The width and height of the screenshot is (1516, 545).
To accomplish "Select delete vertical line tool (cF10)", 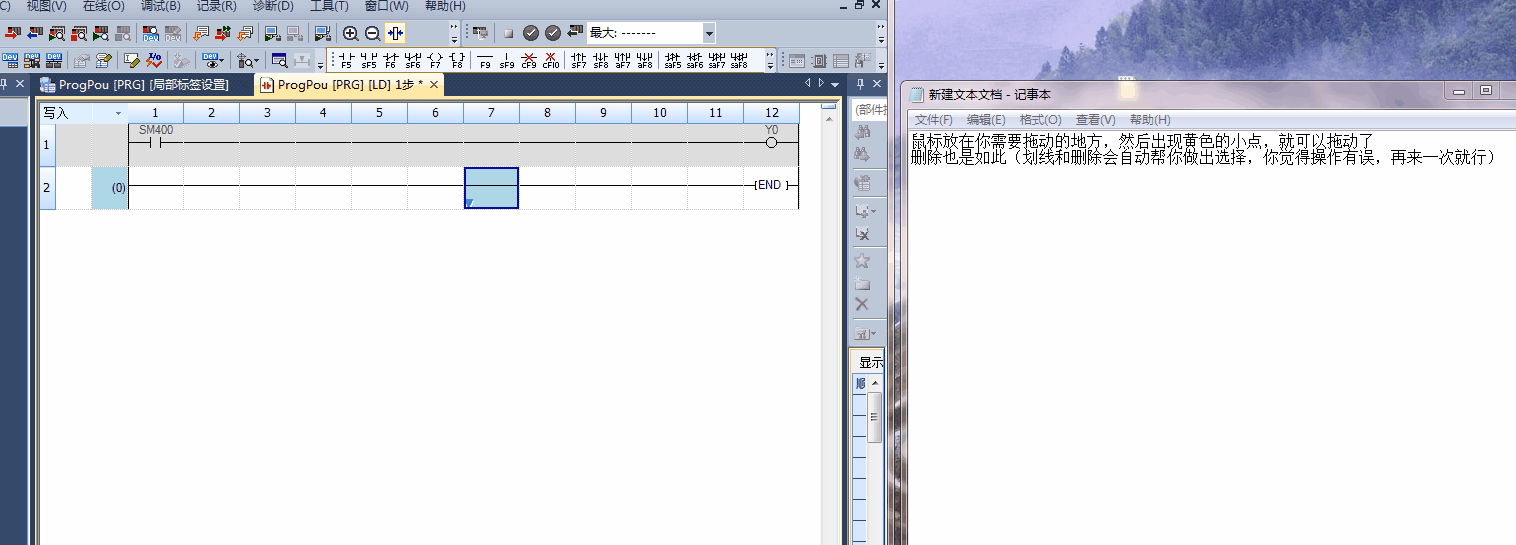I will (x=550, y=60).
